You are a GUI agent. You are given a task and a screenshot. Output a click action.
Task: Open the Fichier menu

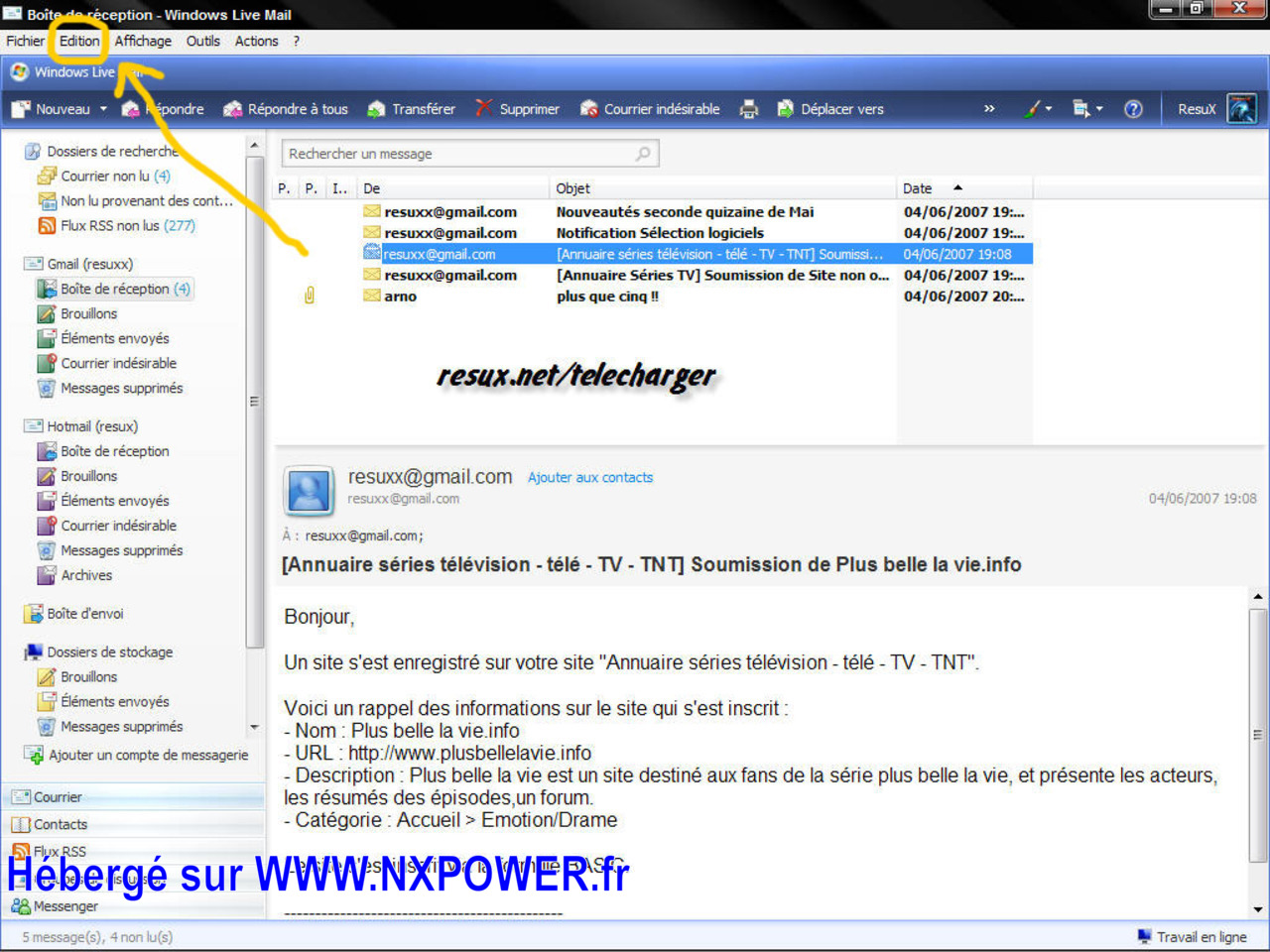click(x=25, y=41)
